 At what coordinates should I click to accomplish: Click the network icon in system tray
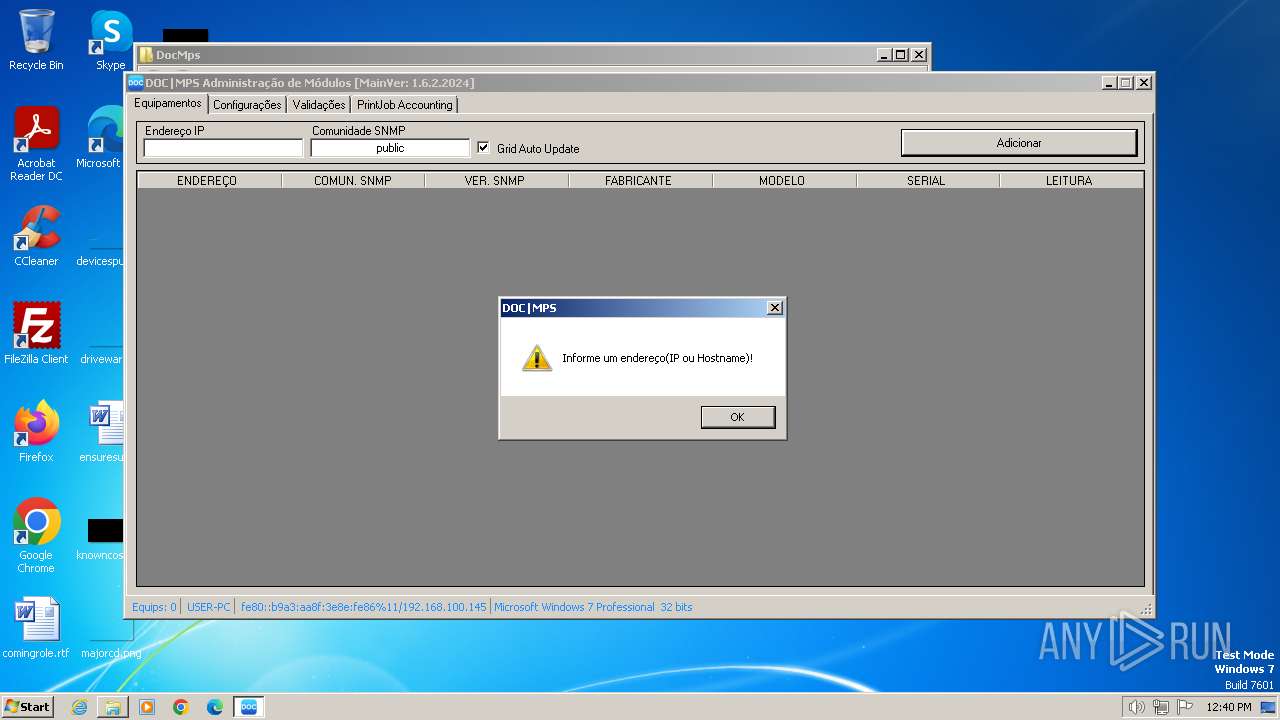(x=1160, y=707)
